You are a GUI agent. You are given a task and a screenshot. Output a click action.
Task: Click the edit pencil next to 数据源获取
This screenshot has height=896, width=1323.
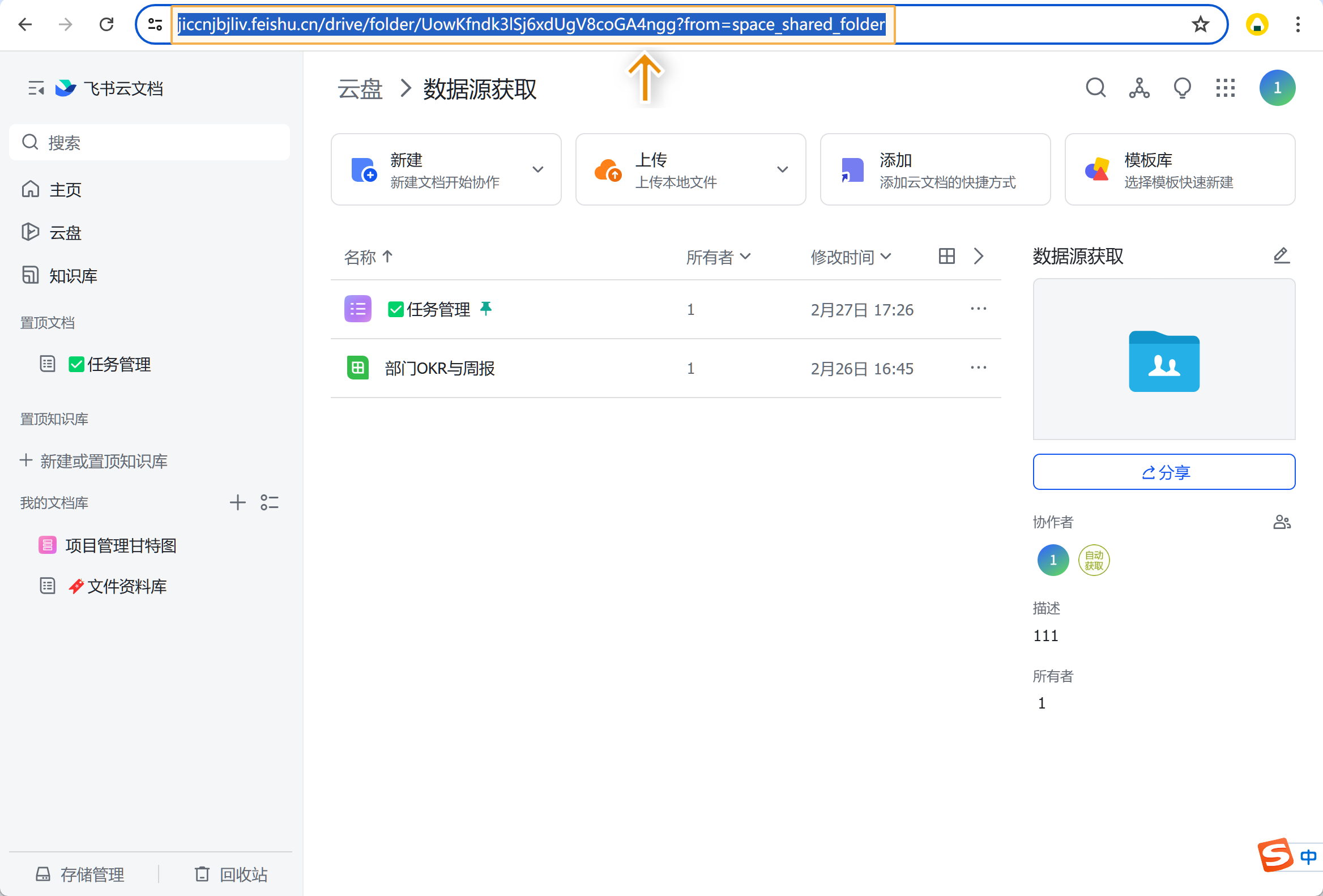[x=1281, y=255]
